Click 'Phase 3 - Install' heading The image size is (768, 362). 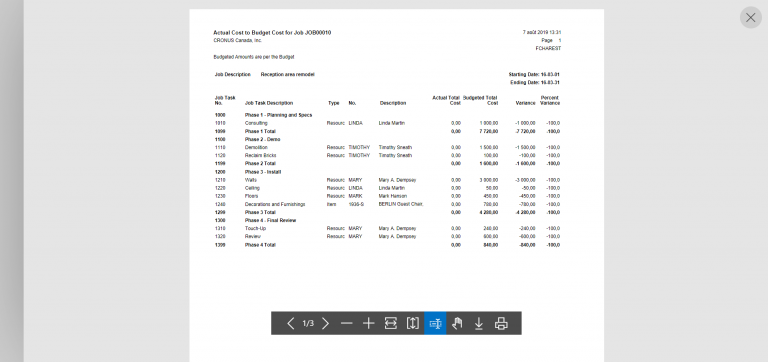(263, 172)
